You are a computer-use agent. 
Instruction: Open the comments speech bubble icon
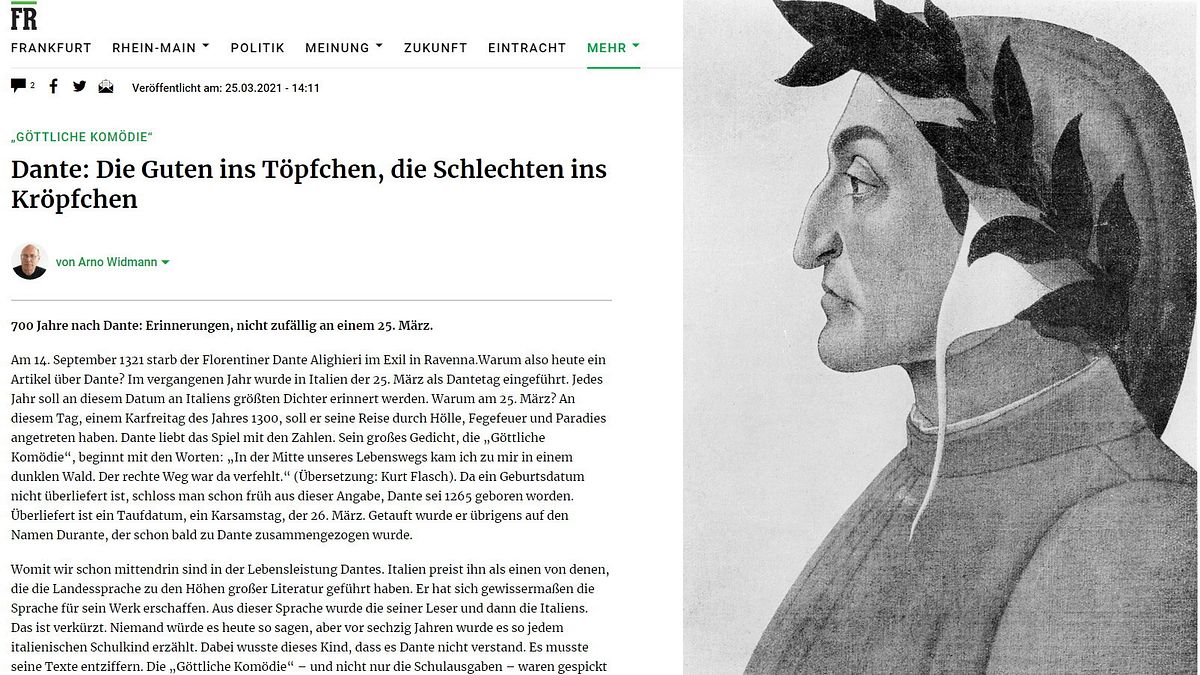click(19, 86)
